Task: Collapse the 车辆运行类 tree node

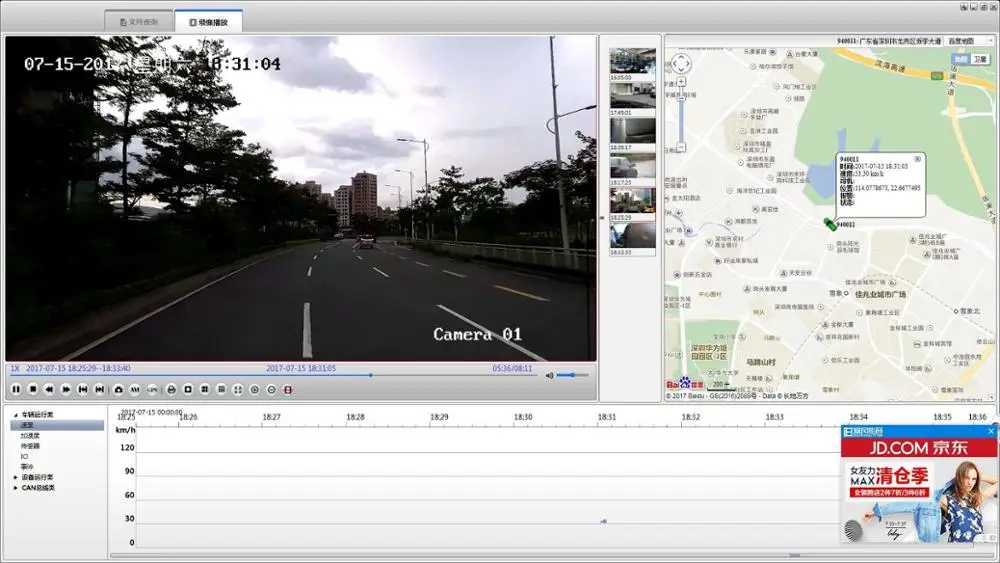Action: tap(15, 414)
